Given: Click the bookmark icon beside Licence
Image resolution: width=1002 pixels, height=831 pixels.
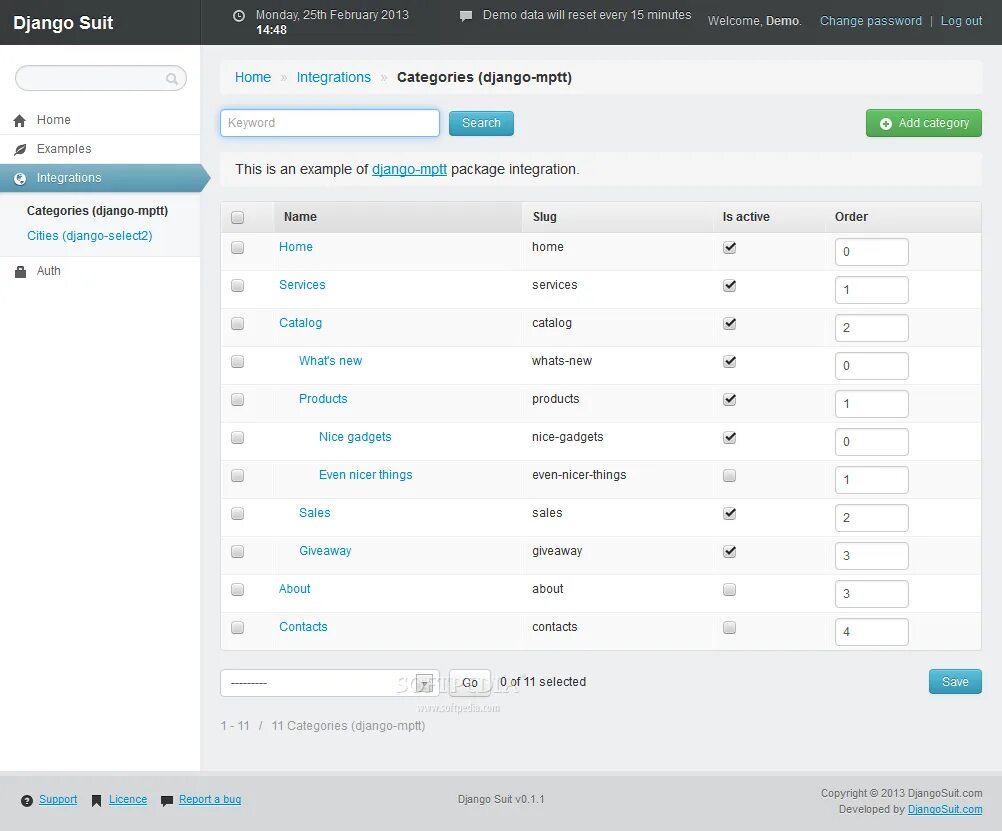Looking at the screenshot, I should (x=96, y=801).
